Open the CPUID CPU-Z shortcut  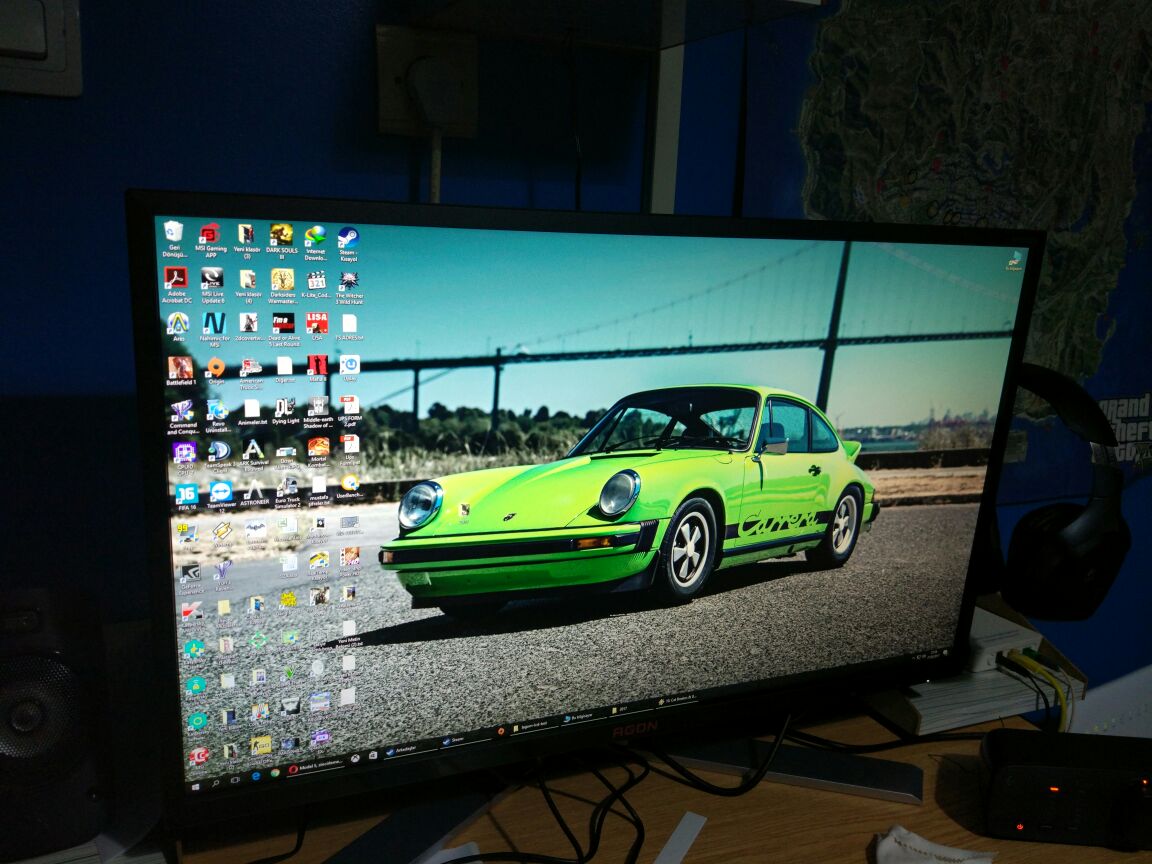coord(184,458)
